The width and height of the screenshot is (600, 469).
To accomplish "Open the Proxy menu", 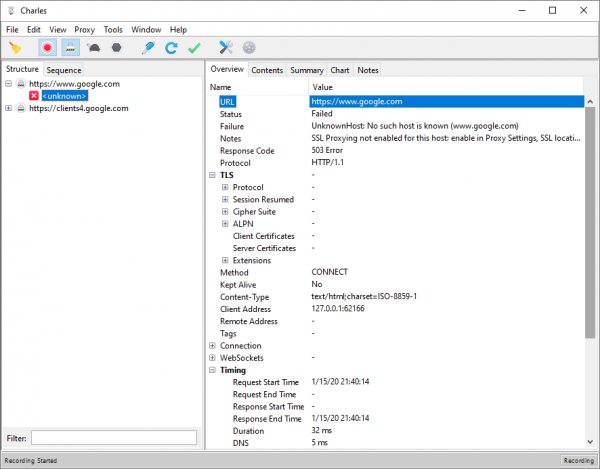I will pos(85,30).
